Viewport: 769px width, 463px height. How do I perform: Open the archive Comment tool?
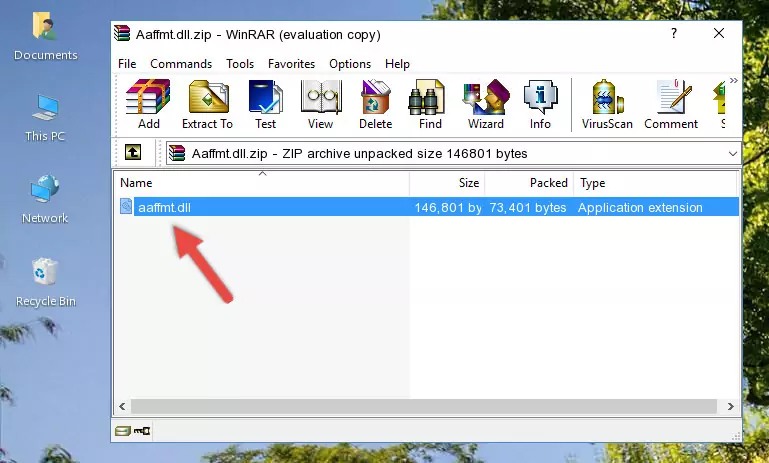click(x=671, y=104)
